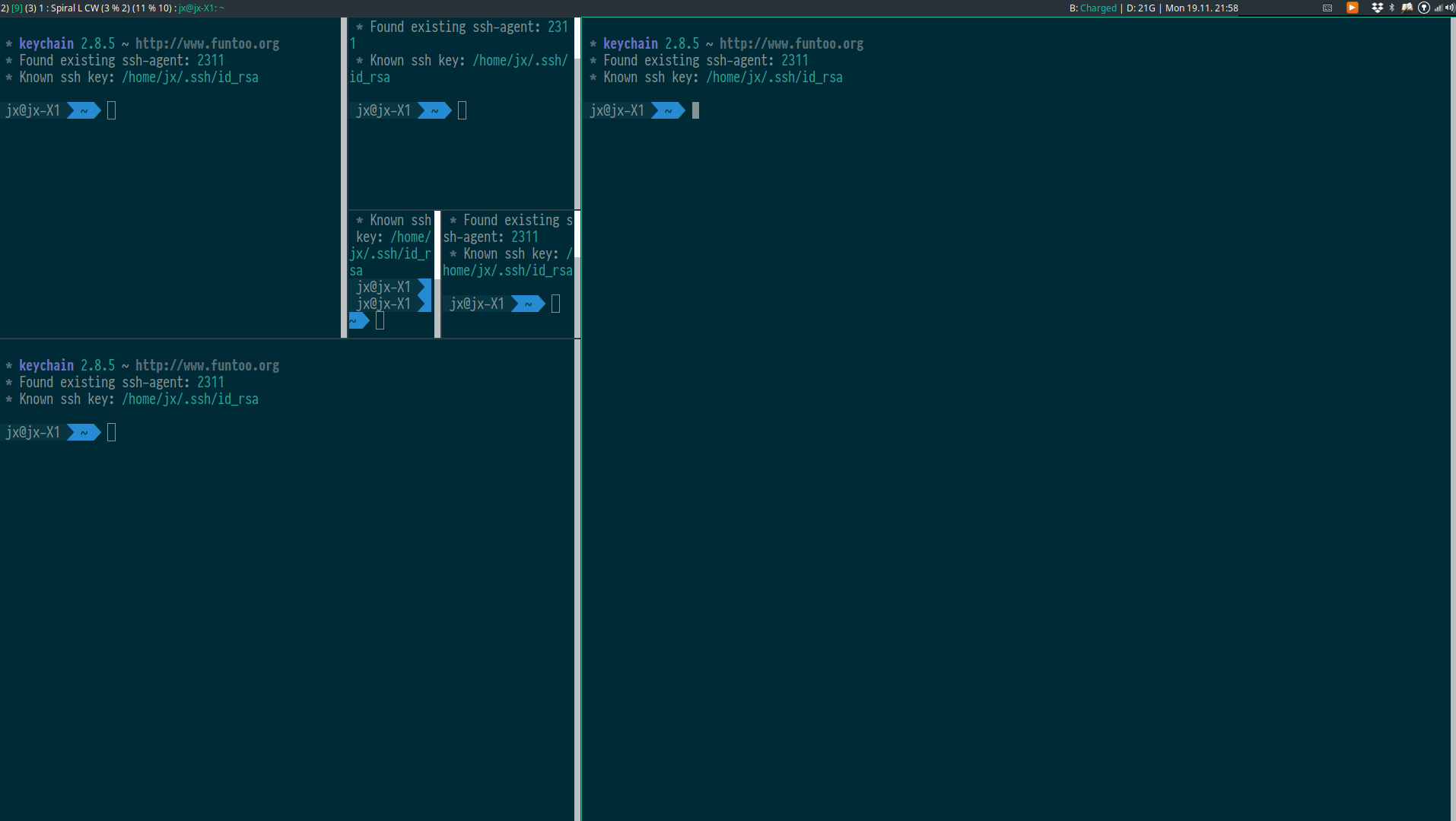Click the photo album tray icon with wand
Image resolution: width=1456 pixels, height=821 pixels.
pyautogui.click(x=1407, y=8)
